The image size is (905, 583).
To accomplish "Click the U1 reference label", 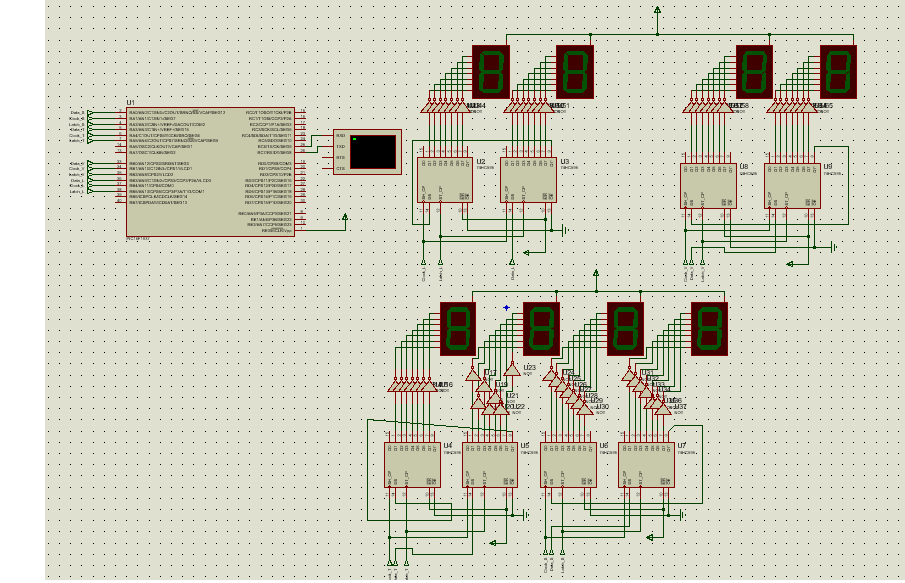I will [130, 103].
